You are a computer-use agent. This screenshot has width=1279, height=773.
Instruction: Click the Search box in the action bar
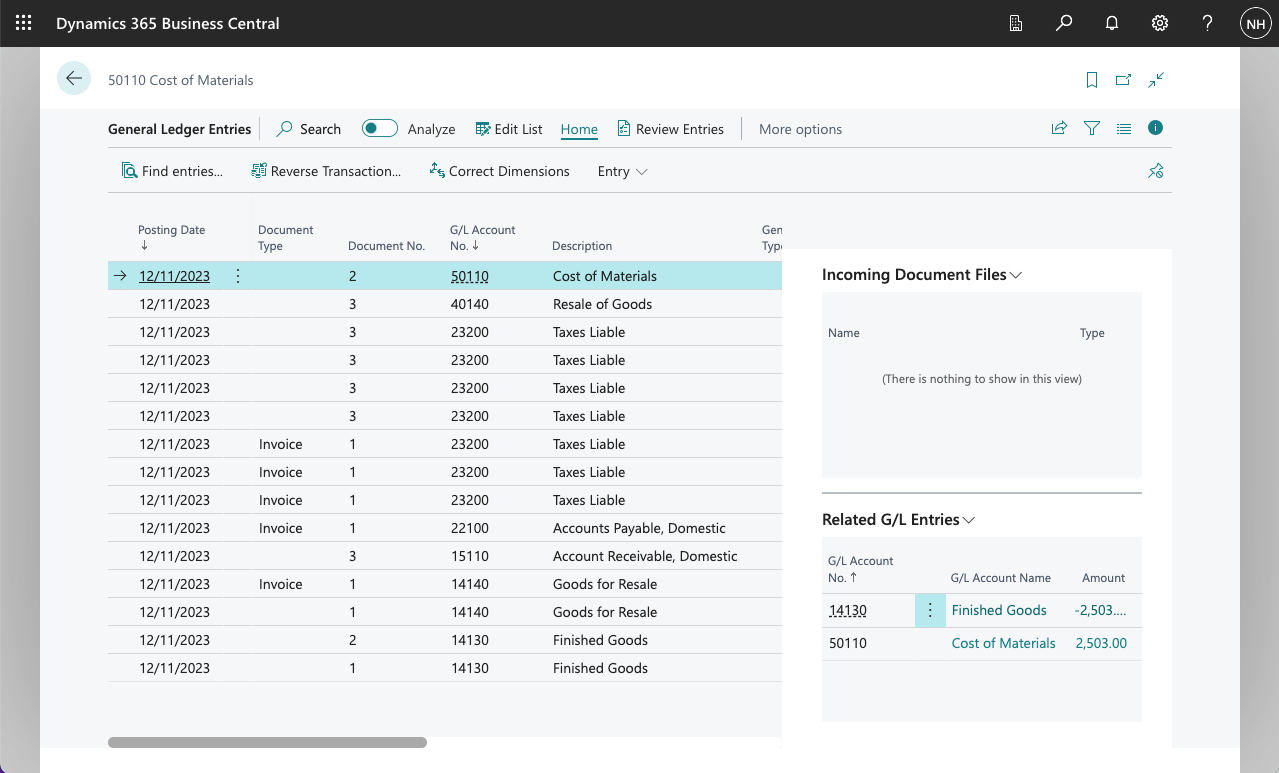click(x=309, y=129)
